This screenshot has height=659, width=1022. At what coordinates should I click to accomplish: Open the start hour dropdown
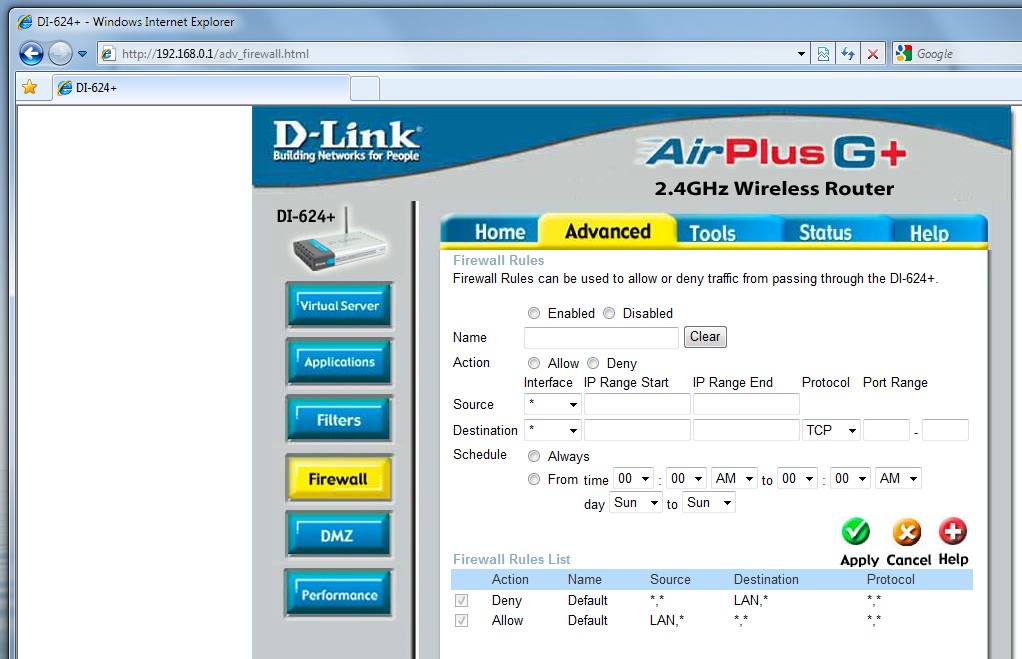click(634, 478)
